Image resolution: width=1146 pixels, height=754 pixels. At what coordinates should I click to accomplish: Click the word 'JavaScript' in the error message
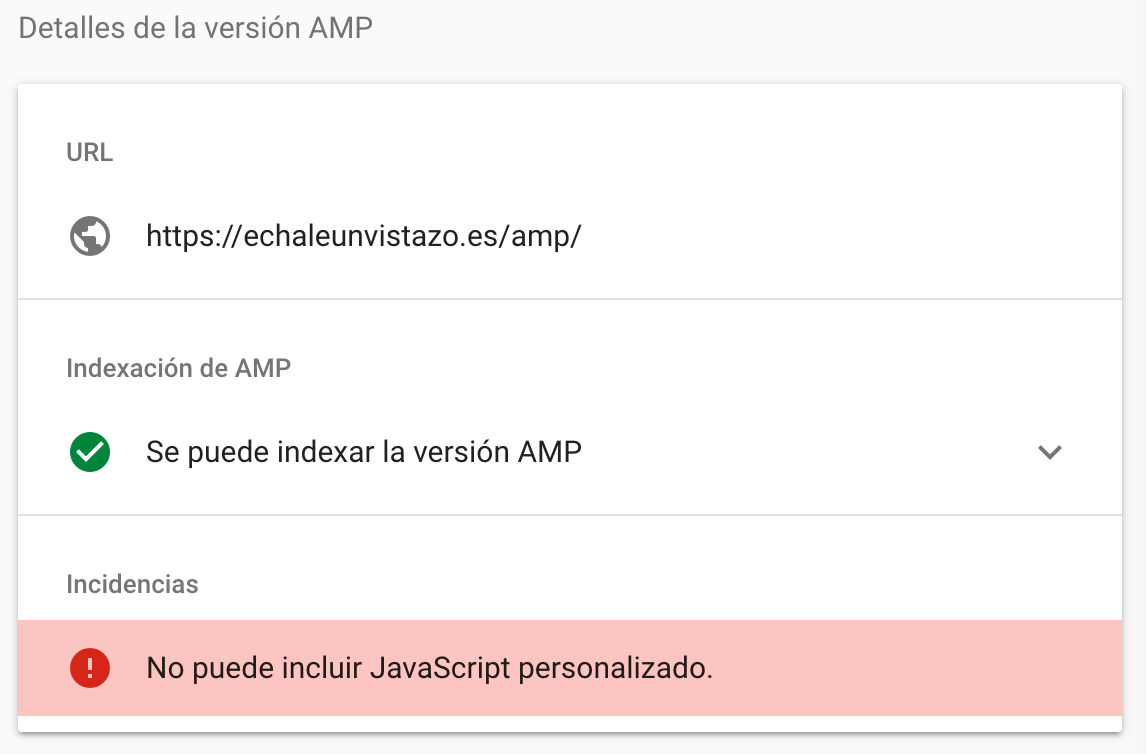tap(440, 668)
